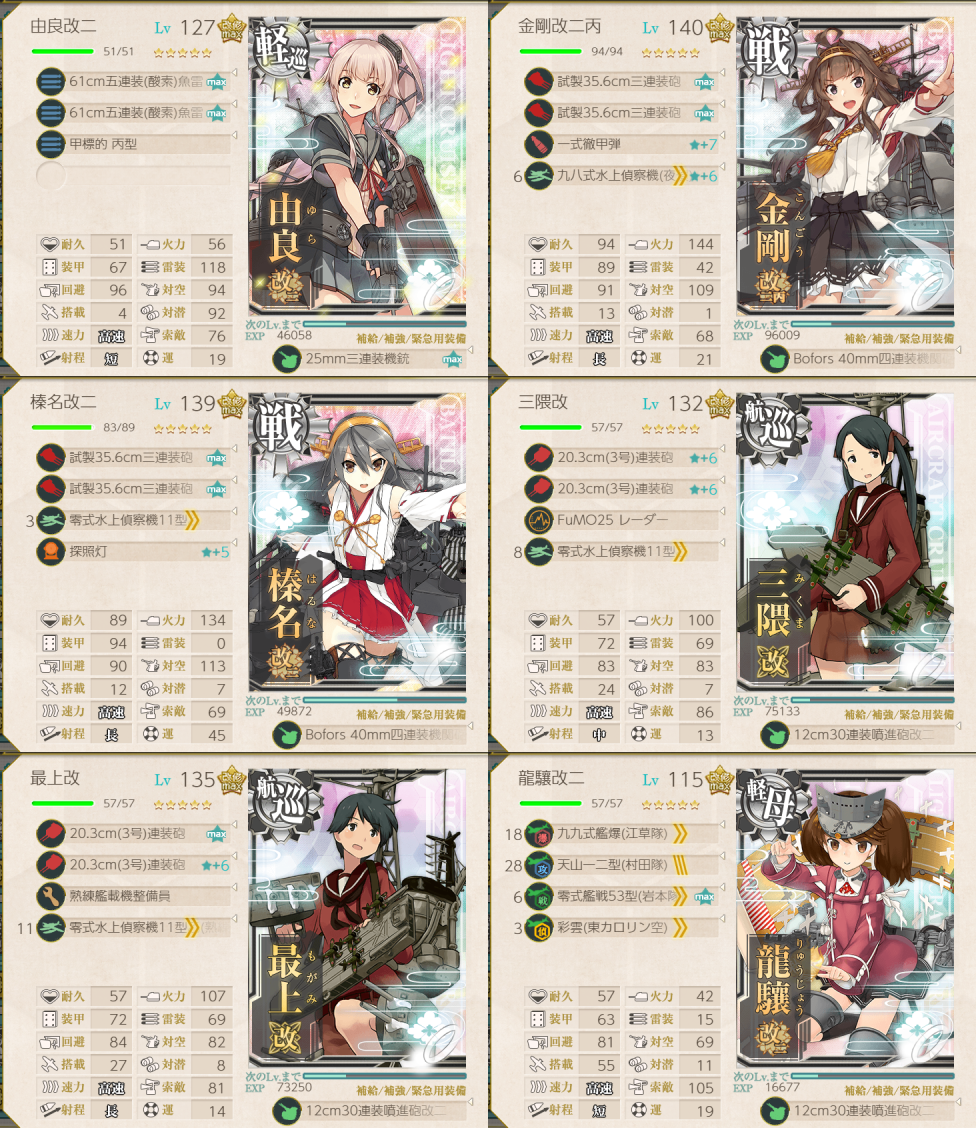
Task: Click Haruna's 探照灯 searchlight icon
Action: point(50,552)
